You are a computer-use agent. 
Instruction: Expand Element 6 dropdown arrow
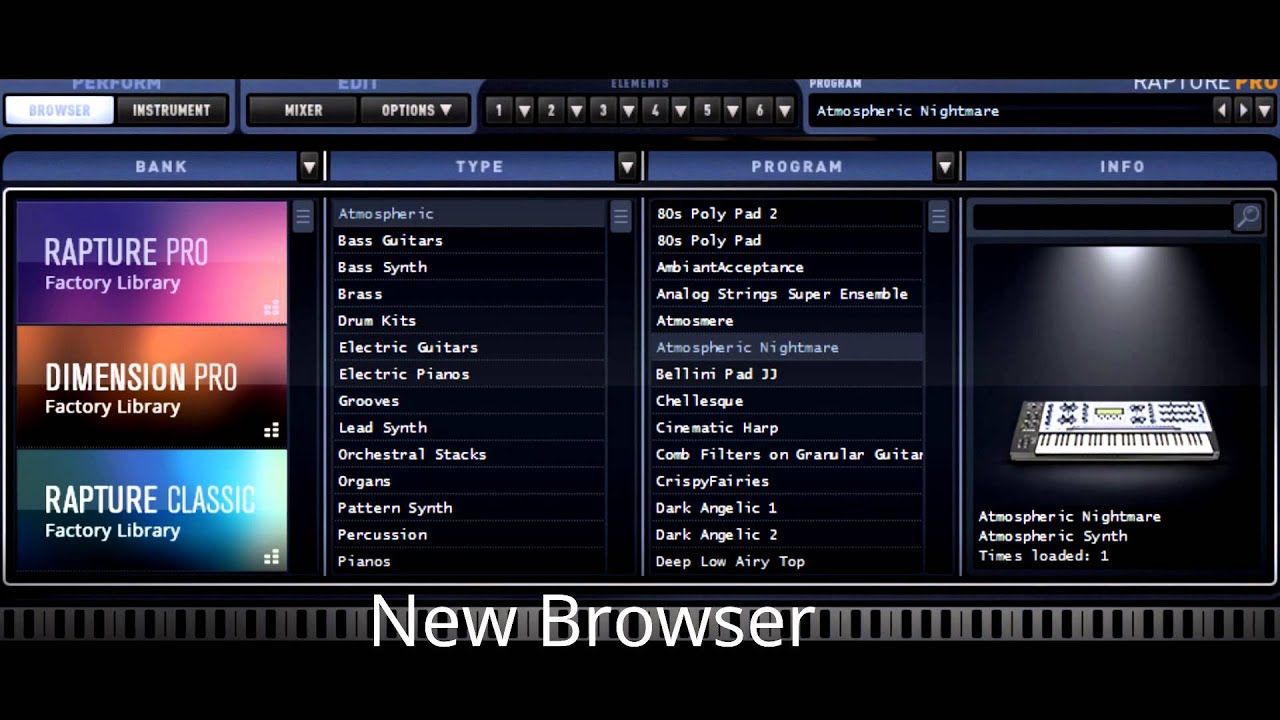(785, 111)
